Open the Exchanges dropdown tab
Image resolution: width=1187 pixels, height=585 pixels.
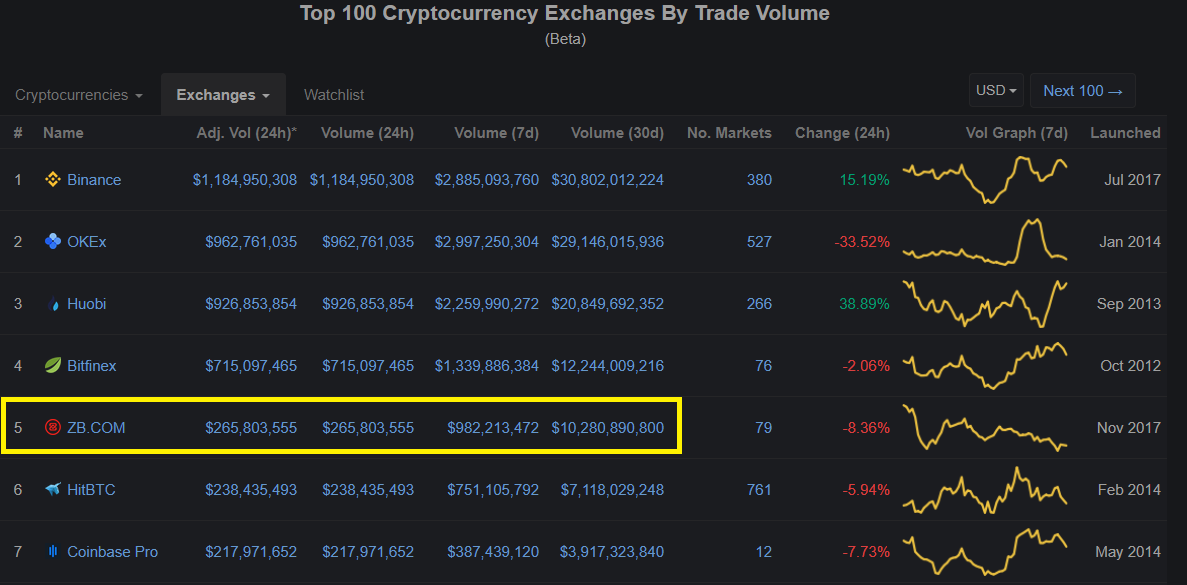tap(223, 95)
